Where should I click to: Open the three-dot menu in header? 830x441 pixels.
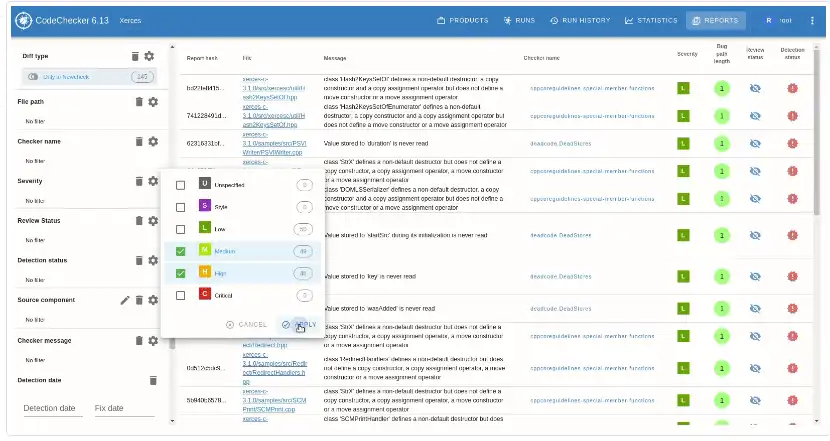tap(812, 21)
